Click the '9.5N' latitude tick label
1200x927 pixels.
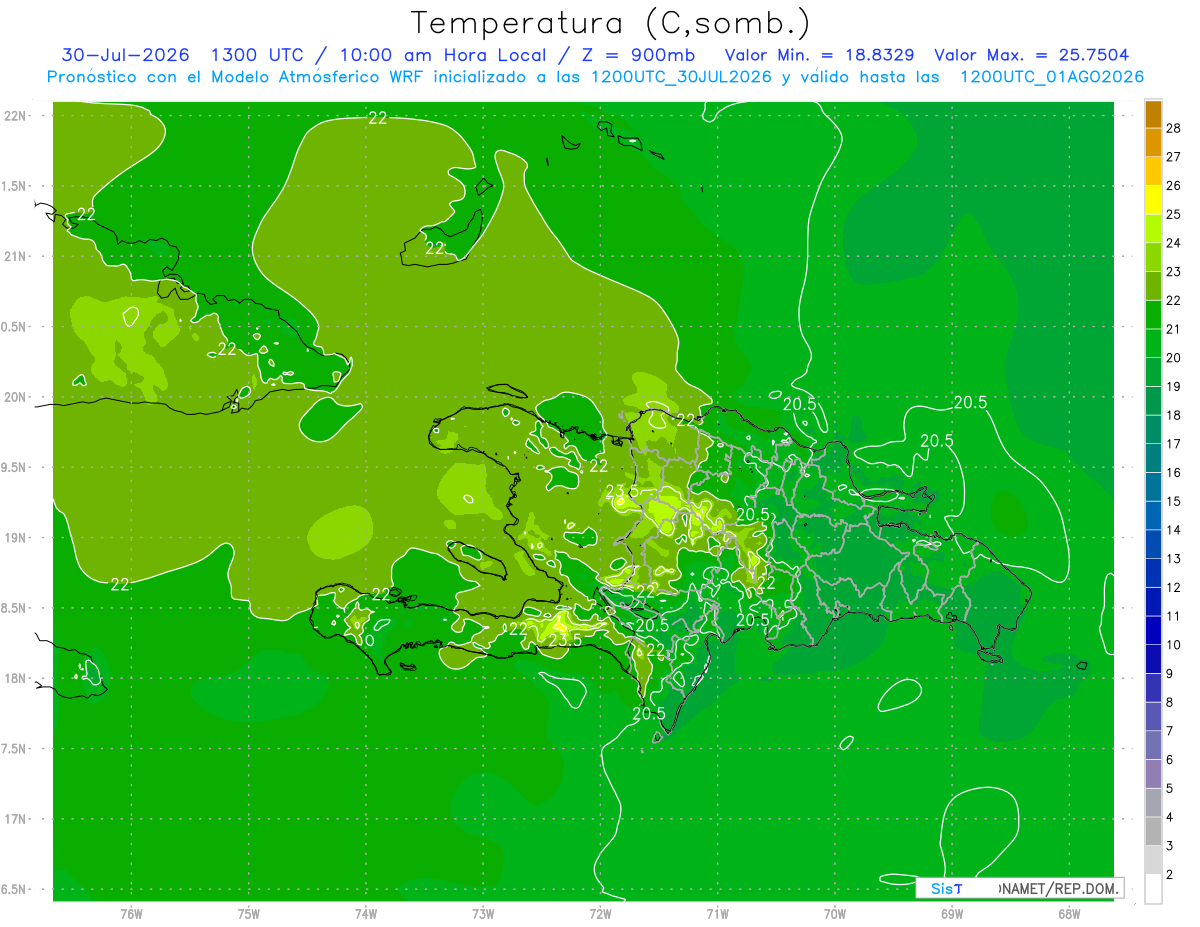click(15, 467)
